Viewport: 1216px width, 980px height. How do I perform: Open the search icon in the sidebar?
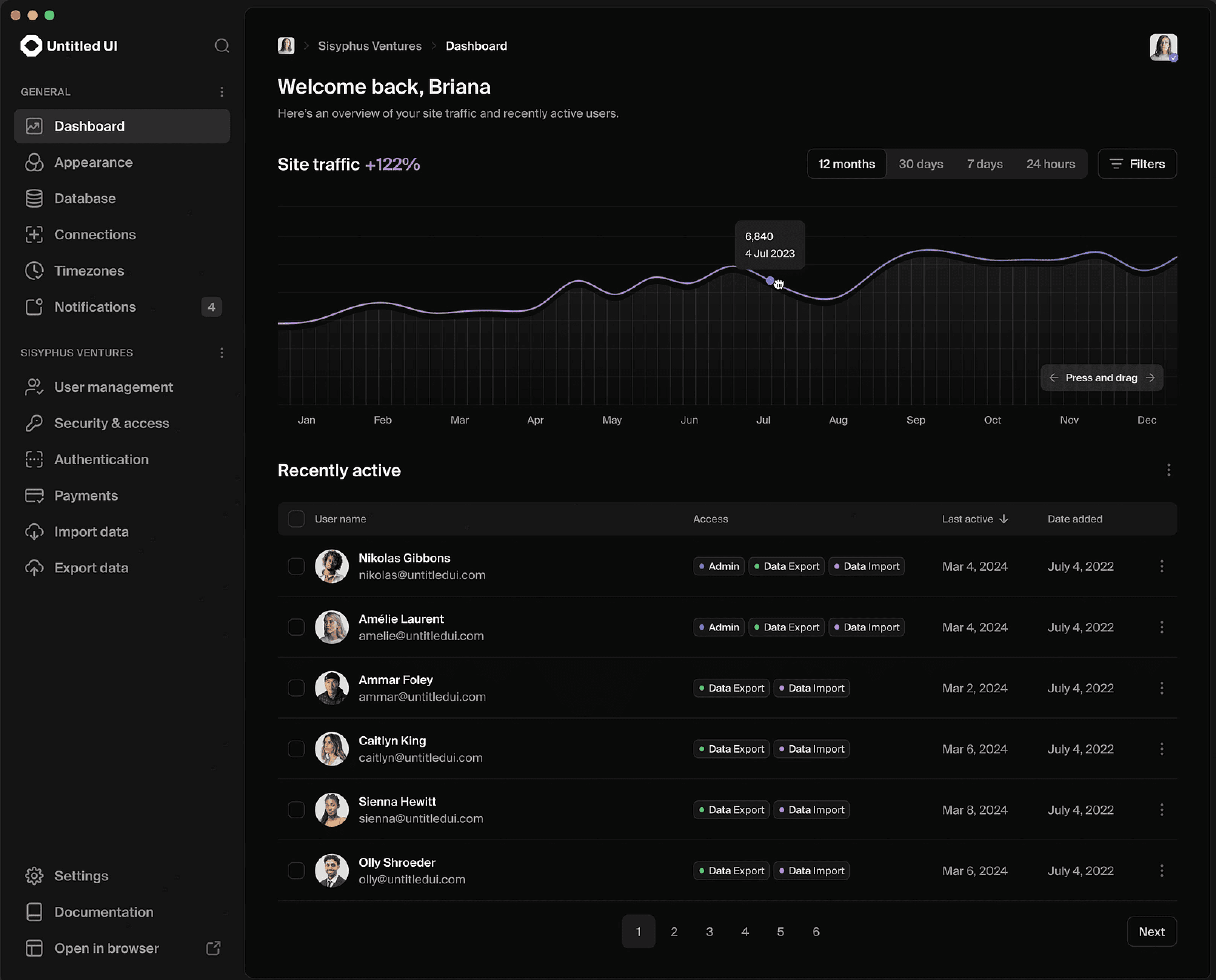(x=222, y=46)
